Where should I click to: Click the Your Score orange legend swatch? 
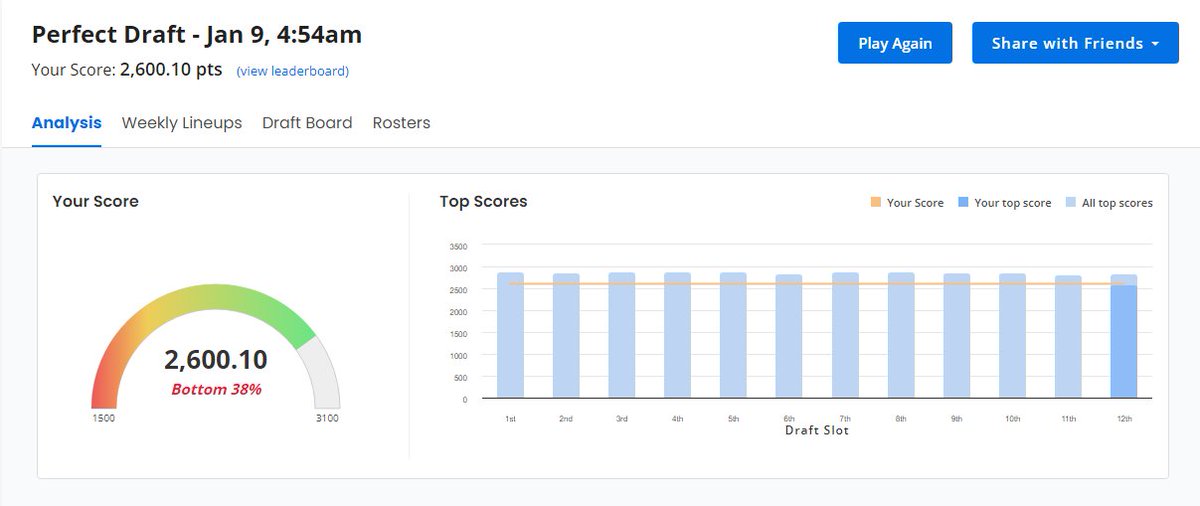(876, 203)
